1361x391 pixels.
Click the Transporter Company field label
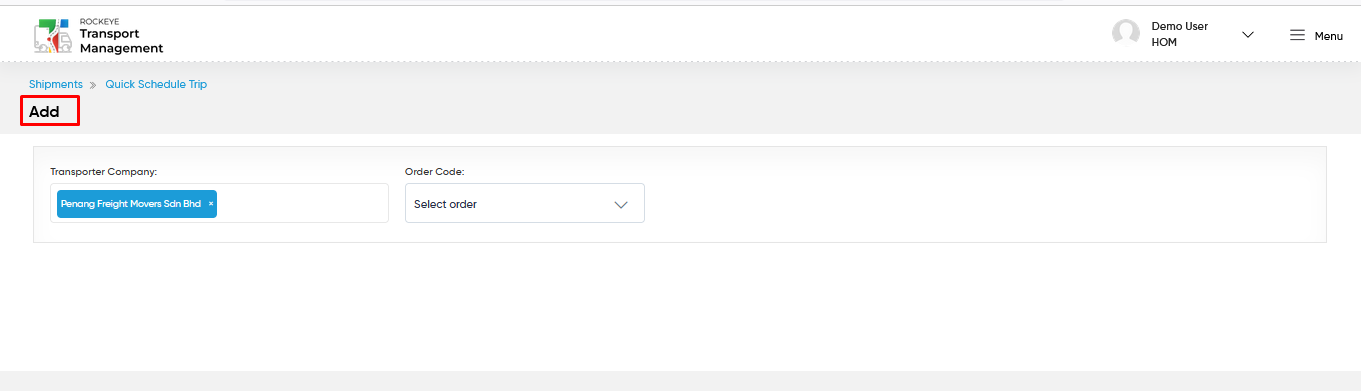104,172
